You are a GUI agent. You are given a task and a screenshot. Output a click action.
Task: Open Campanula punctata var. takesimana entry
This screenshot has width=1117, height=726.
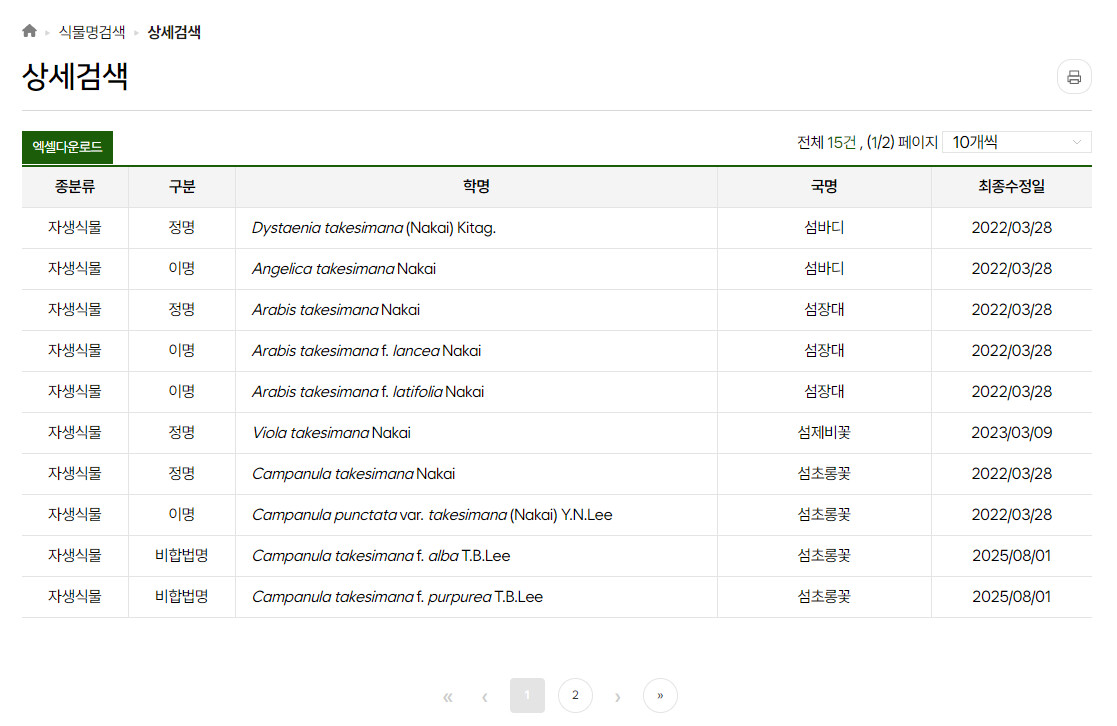pos(431,515)
